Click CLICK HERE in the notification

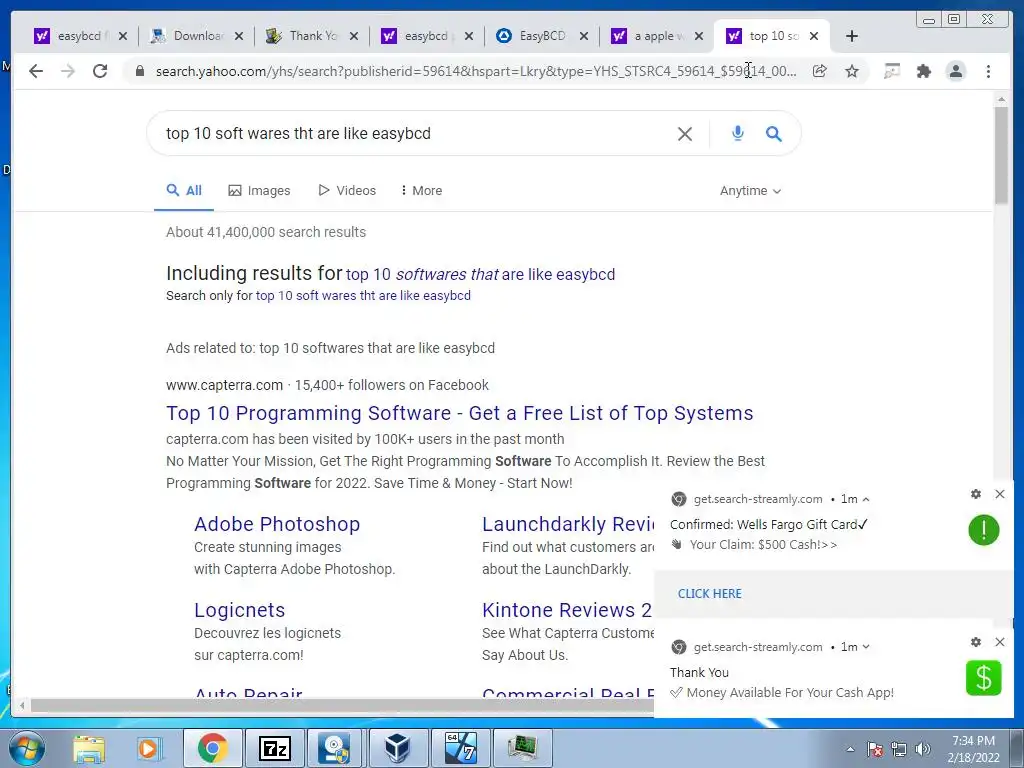(709, 594)
